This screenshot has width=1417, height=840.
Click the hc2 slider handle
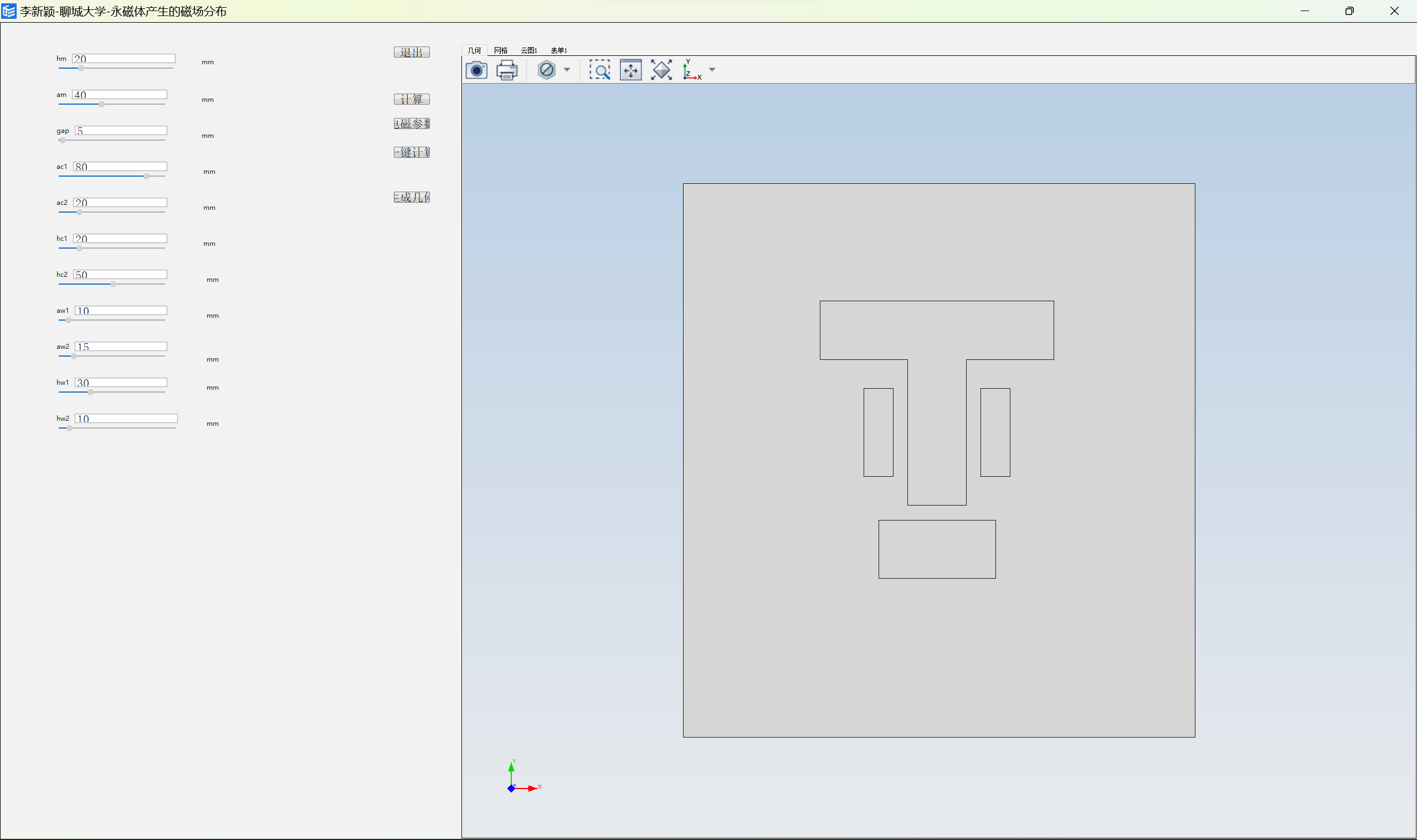pyautogui.click(x=113, y=284)
